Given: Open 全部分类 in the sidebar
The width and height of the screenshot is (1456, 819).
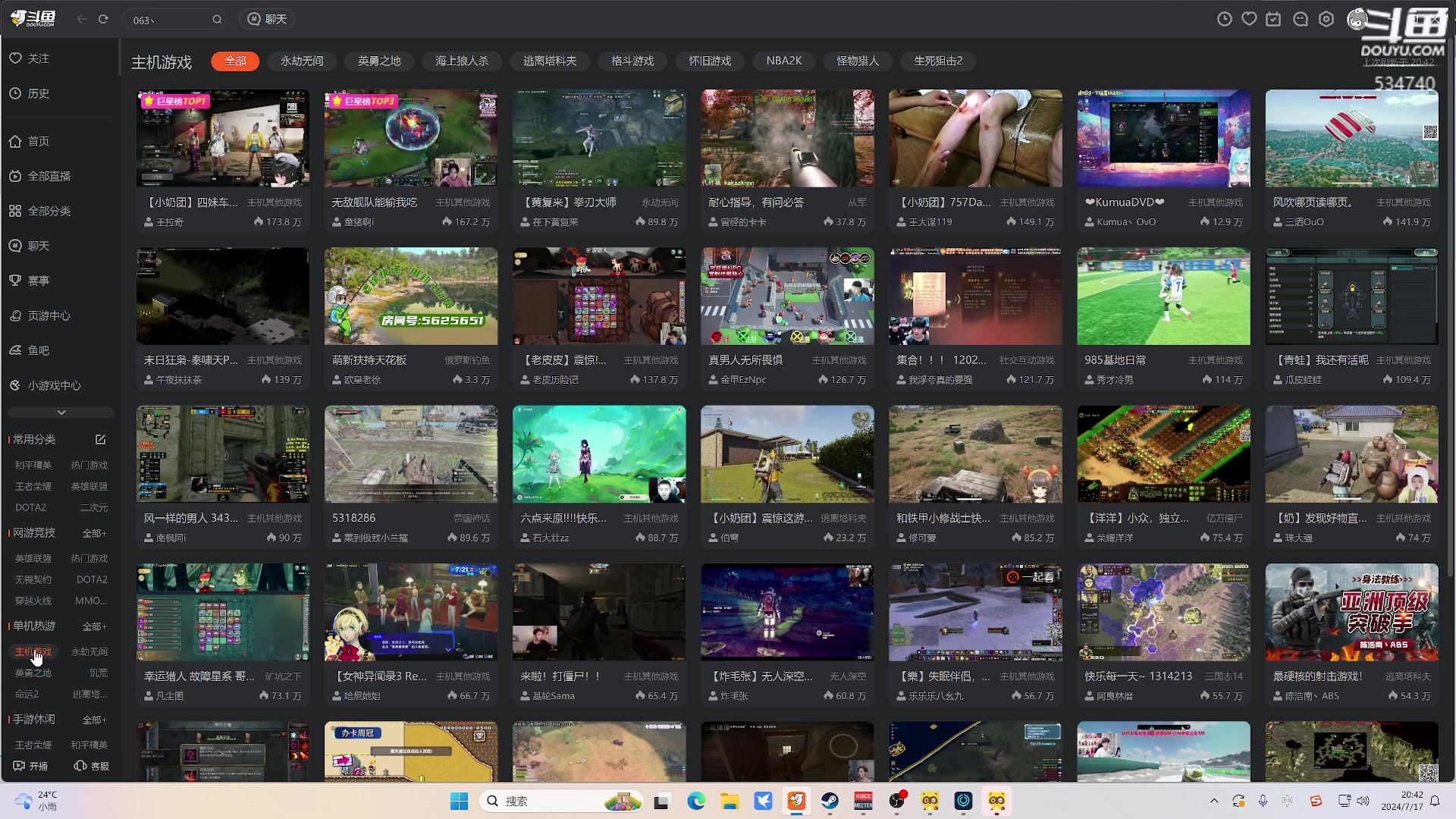Looking at the screenshot, I should tap(40, 211).
